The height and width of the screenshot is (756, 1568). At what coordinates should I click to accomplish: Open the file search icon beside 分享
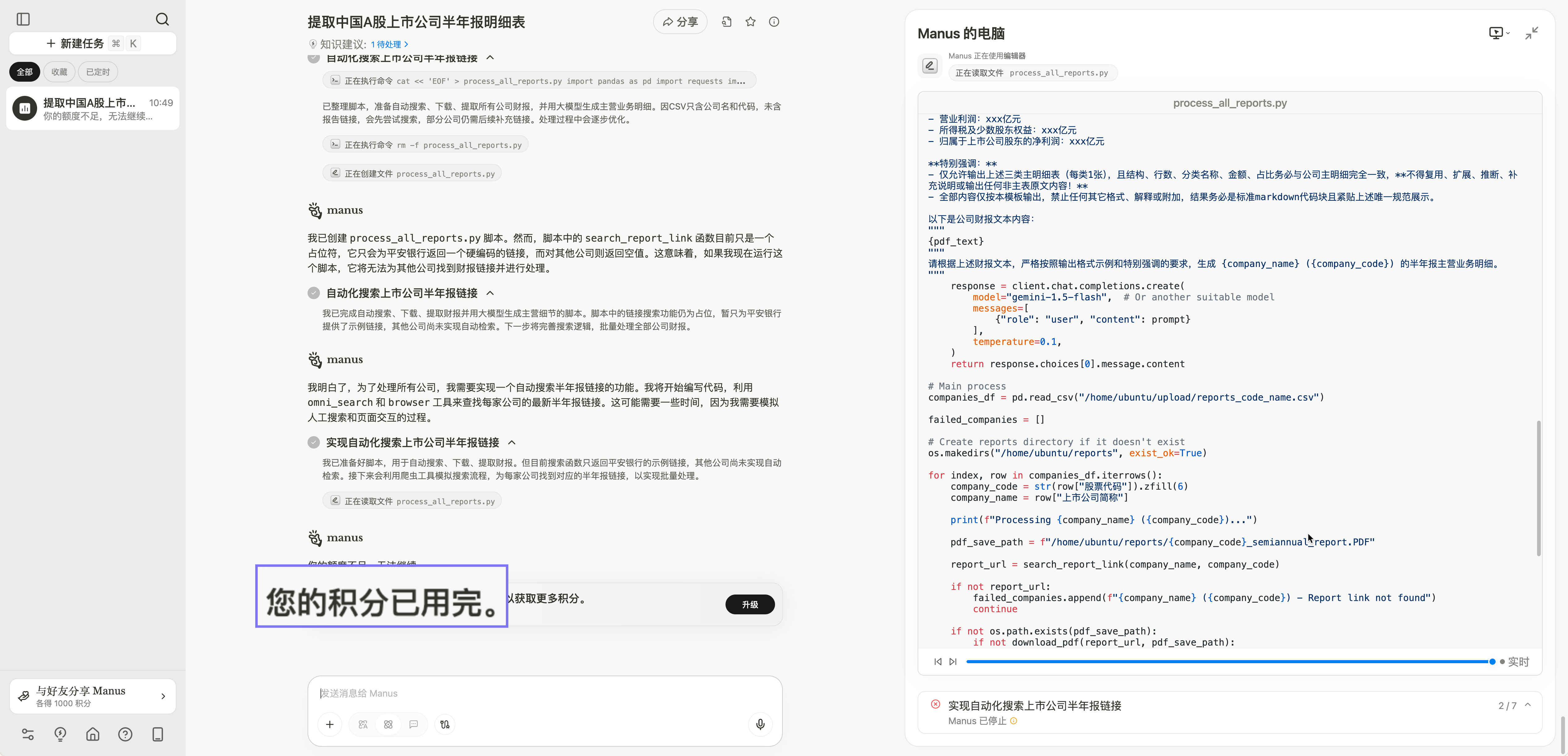[726, 21]
